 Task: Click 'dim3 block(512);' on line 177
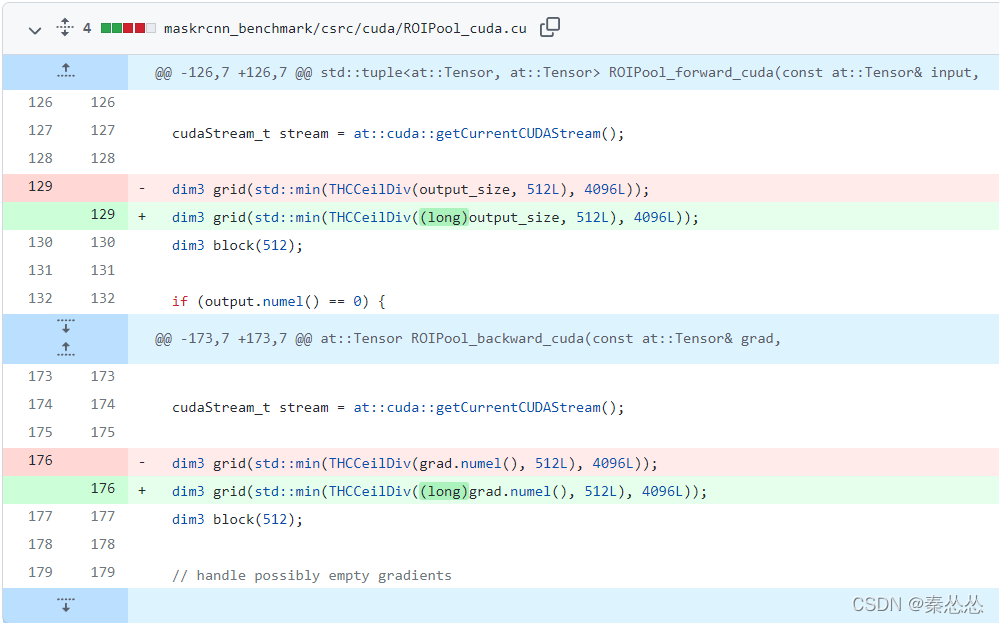(237, 519)
